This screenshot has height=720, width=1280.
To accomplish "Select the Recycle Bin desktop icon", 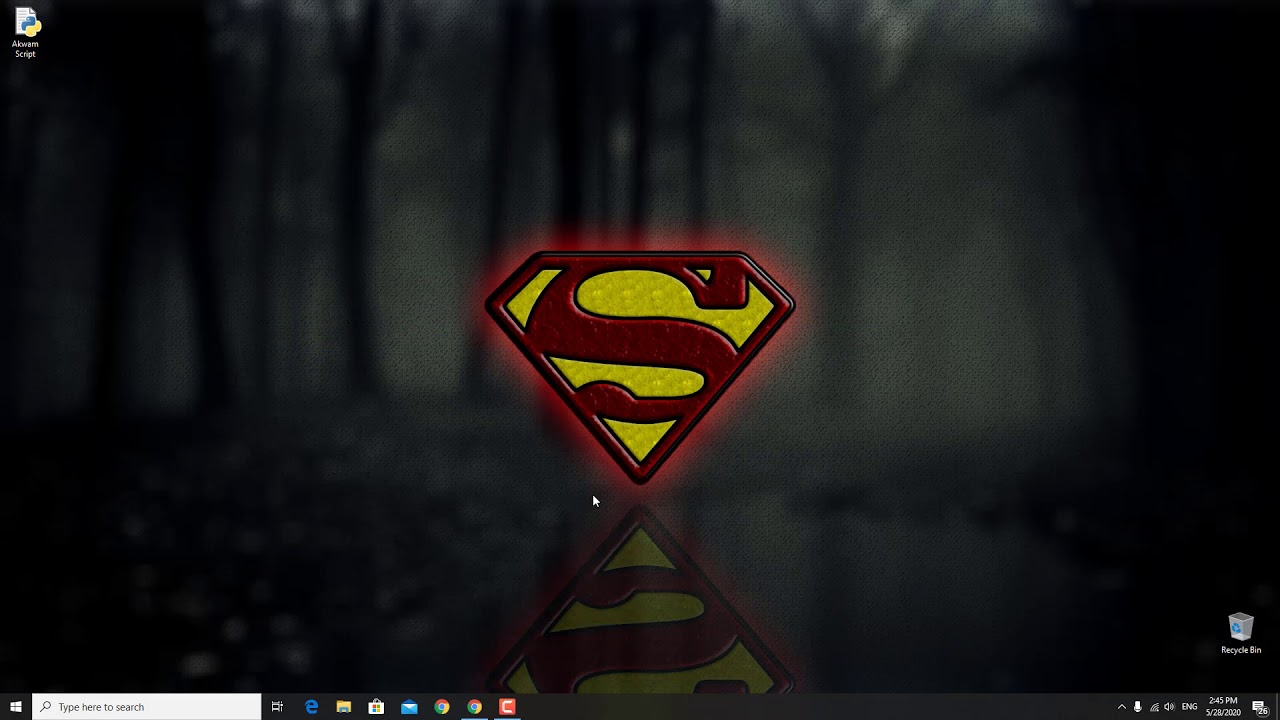I will click(1240, 634).
